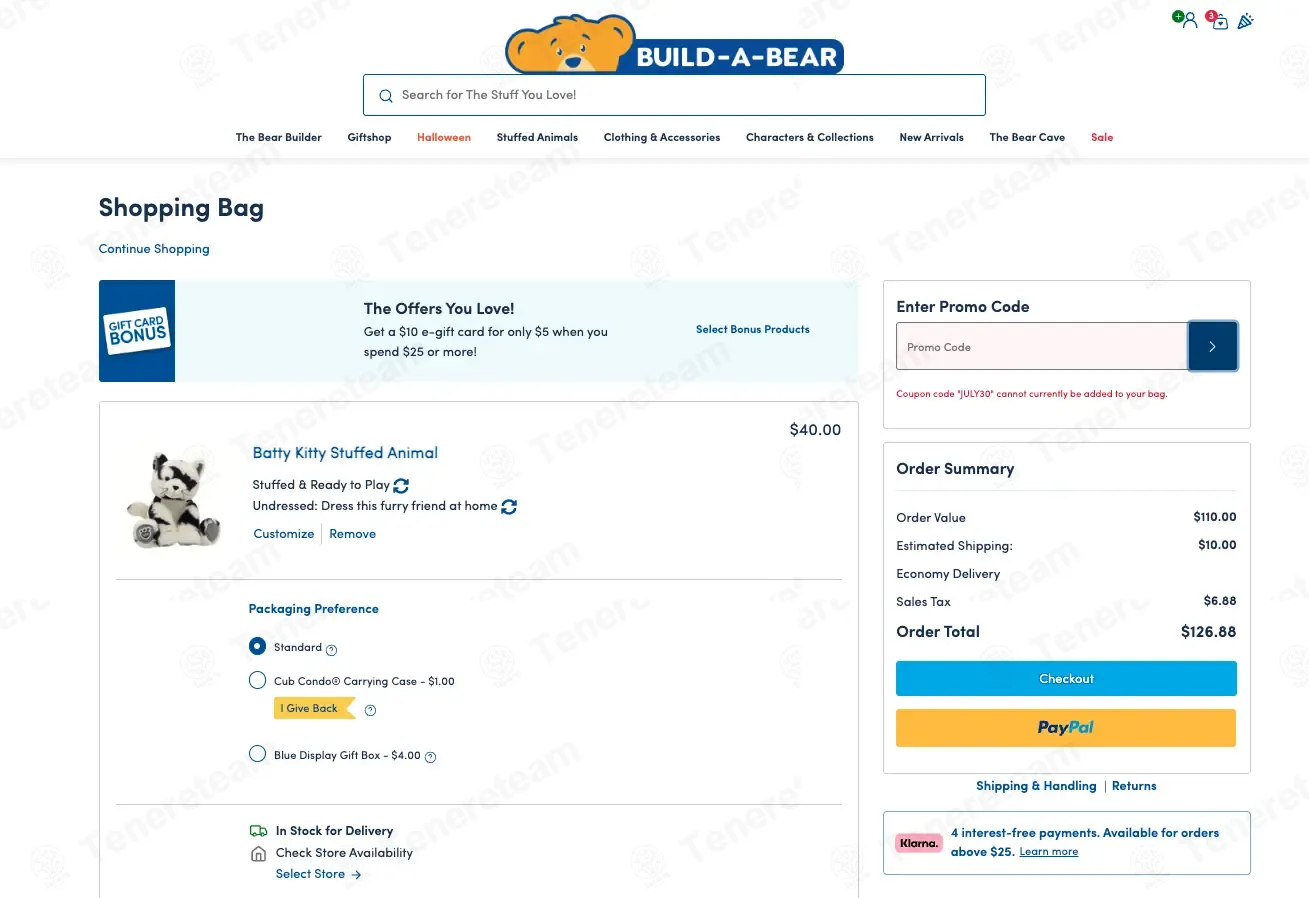Pay with the PayPal button
The width and height of the screenshot is (1309, 898).
click(1066, 728)
